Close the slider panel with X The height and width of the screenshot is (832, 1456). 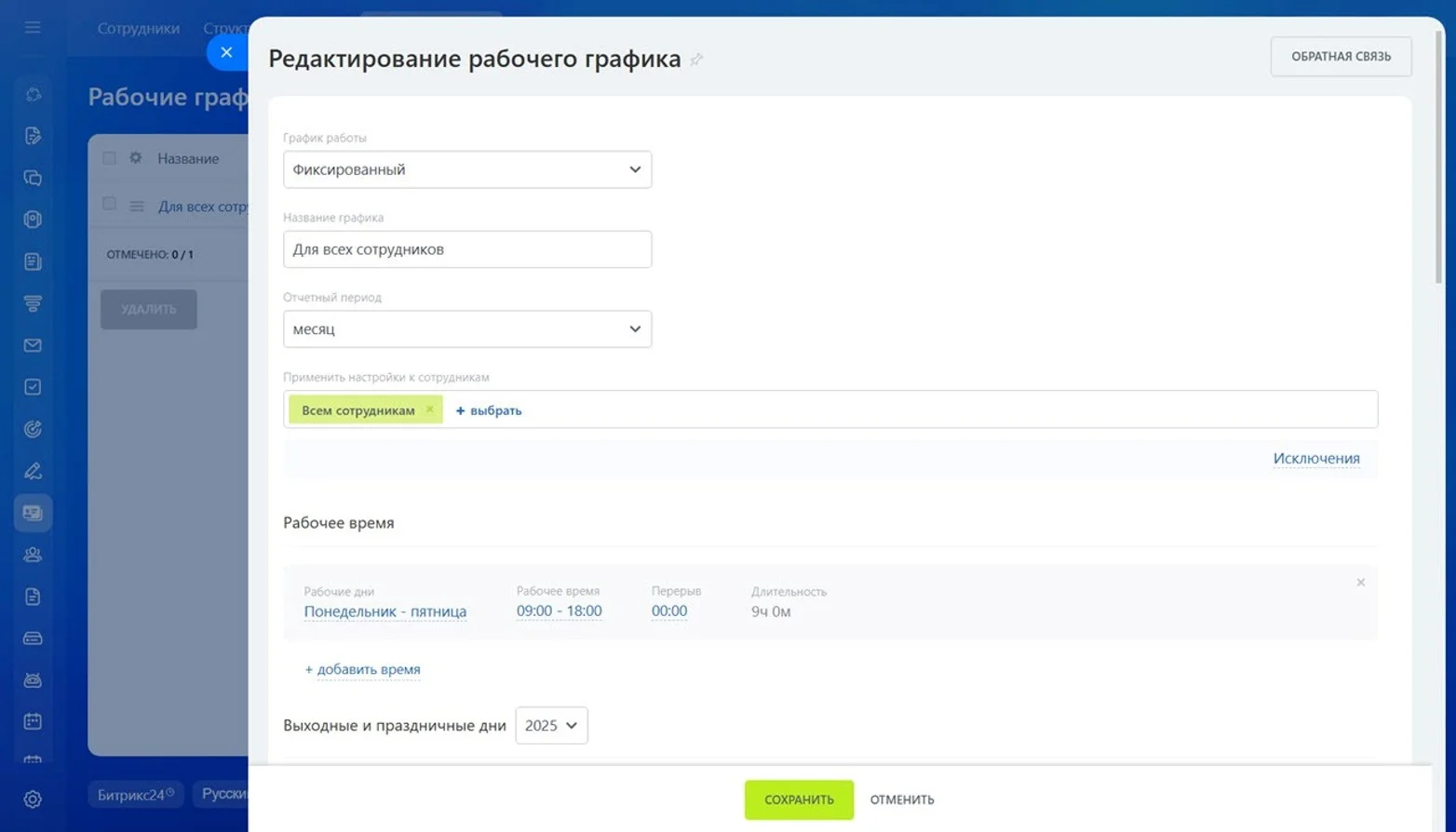226,52
